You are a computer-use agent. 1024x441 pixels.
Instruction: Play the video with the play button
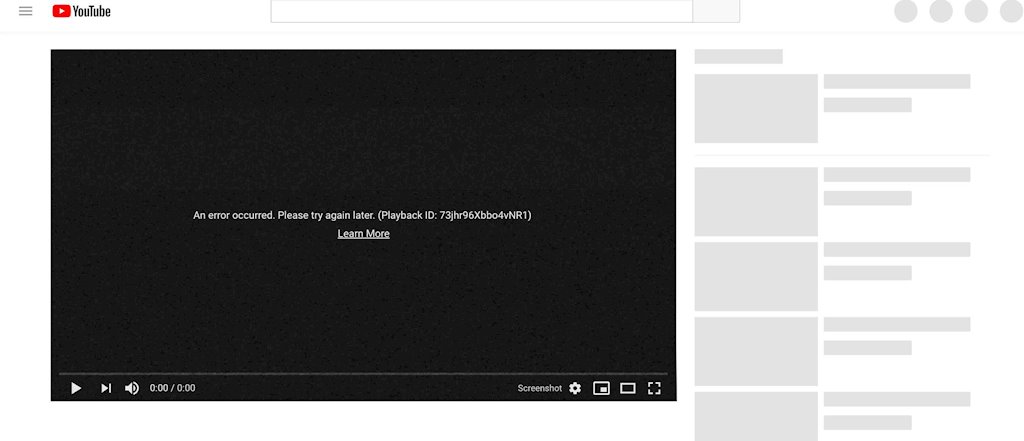[76, 388]
